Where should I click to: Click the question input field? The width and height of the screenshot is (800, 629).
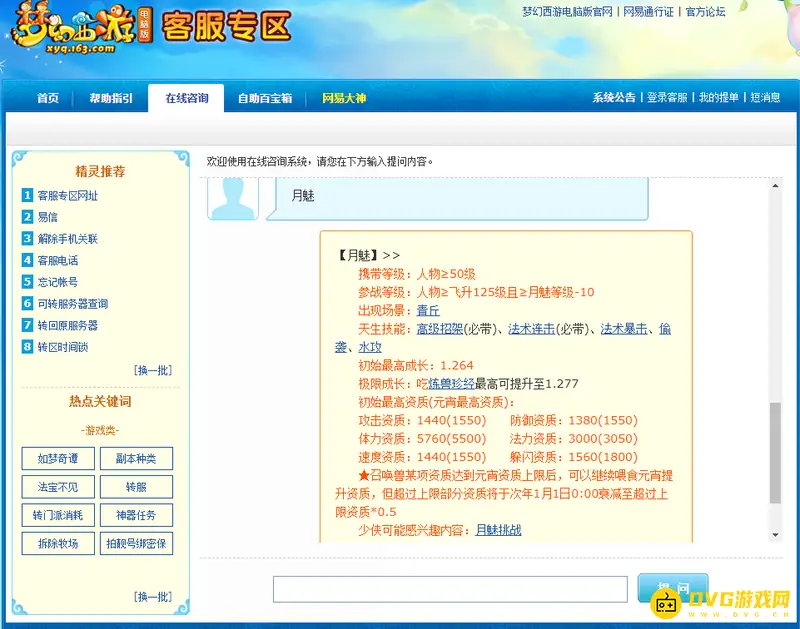click(450, 589)
